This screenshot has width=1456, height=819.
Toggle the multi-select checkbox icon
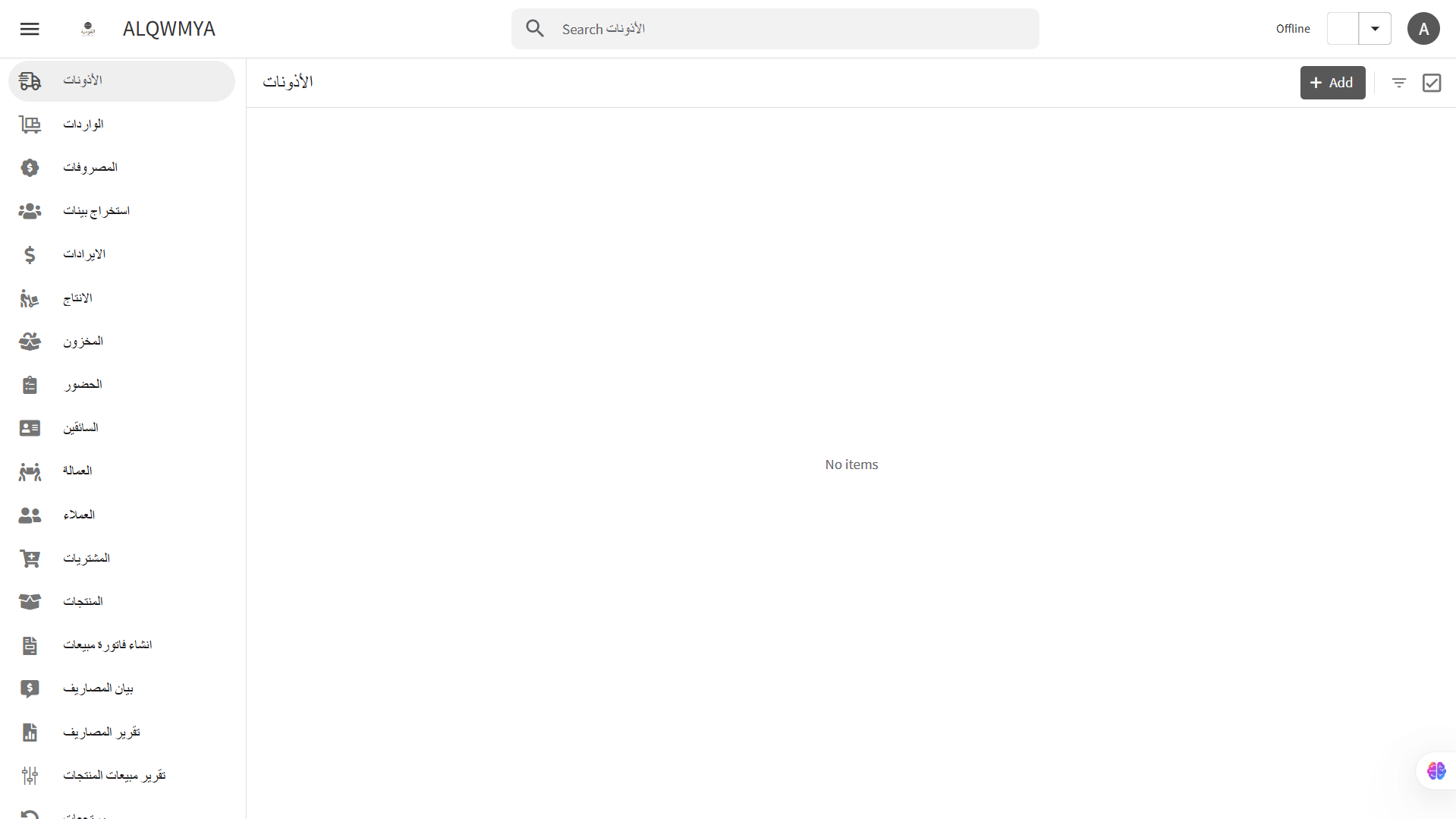click(1432, 83)
